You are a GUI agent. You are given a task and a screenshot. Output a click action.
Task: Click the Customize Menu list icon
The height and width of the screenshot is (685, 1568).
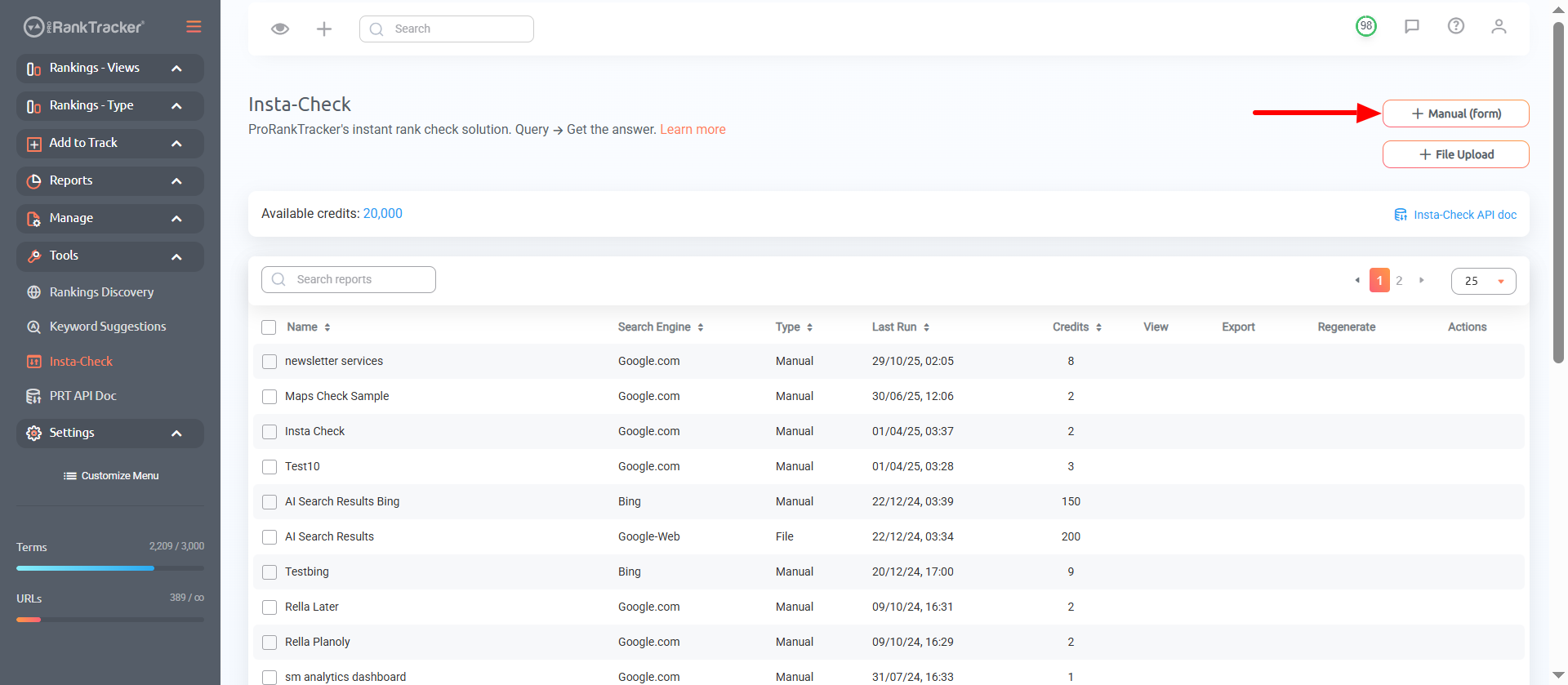pos(70,476)
